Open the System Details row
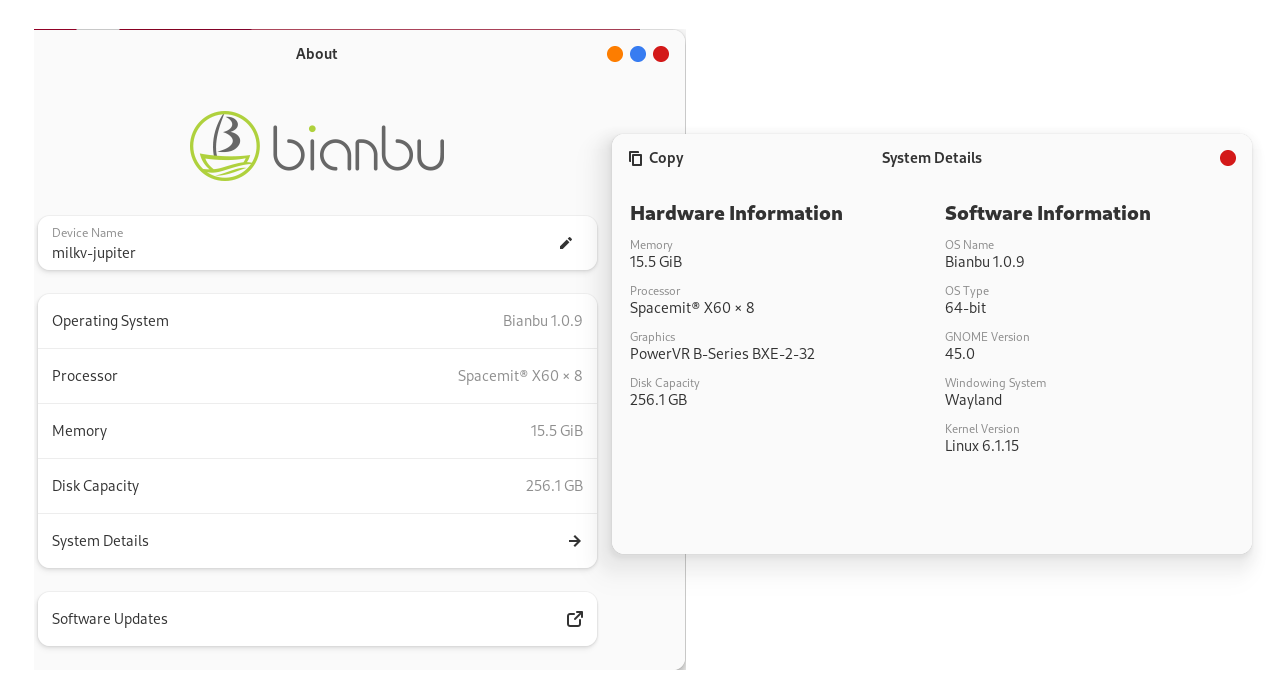This screenshot has width=1286, height=700. (317, 541)
